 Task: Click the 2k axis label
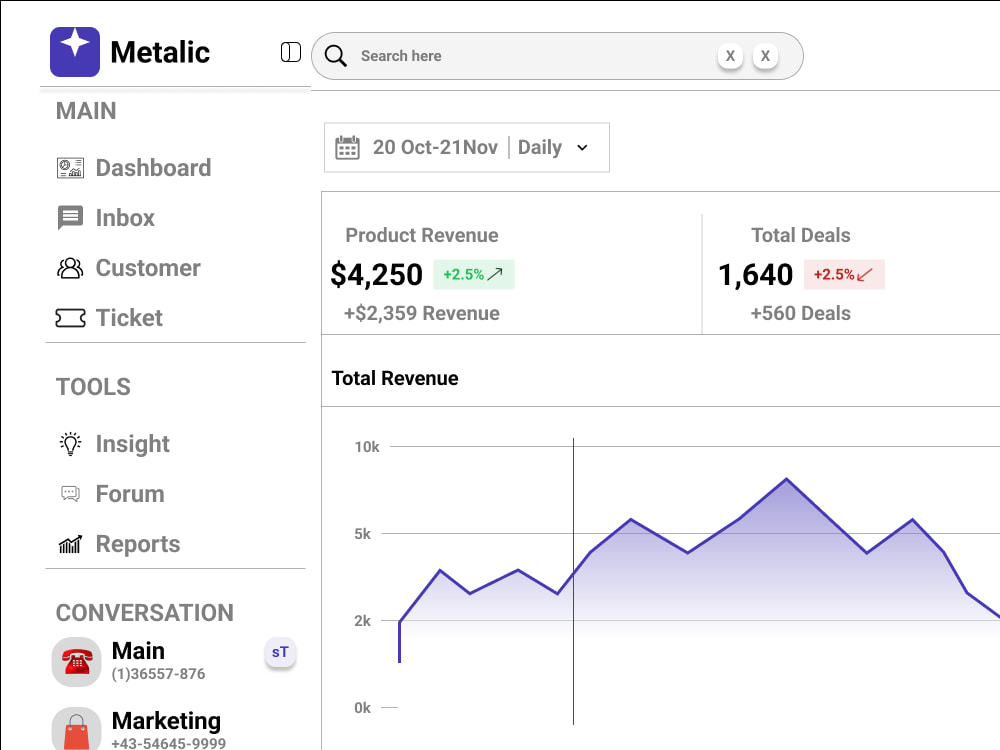click(x=362, y=621)
